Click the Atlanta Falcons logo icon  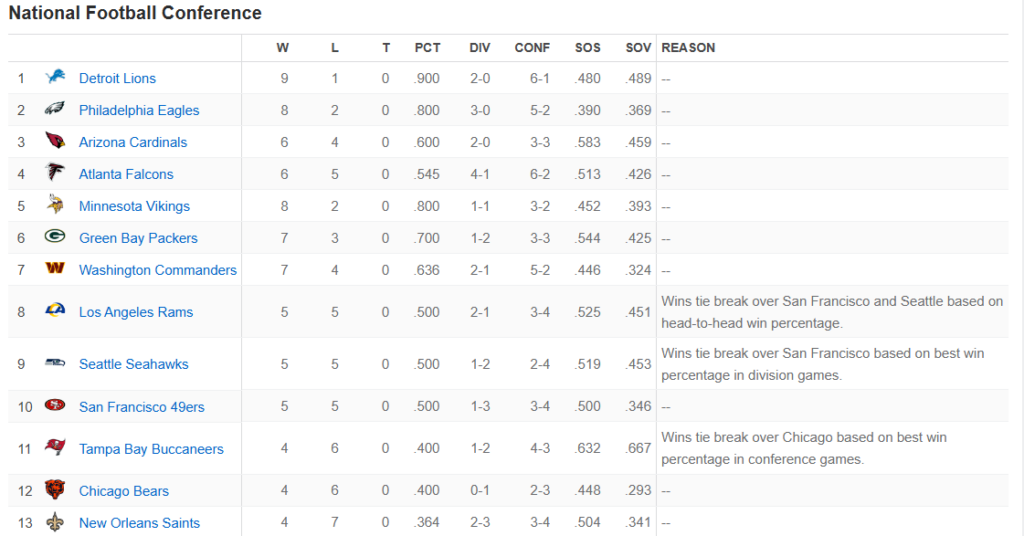coord(55,172)
